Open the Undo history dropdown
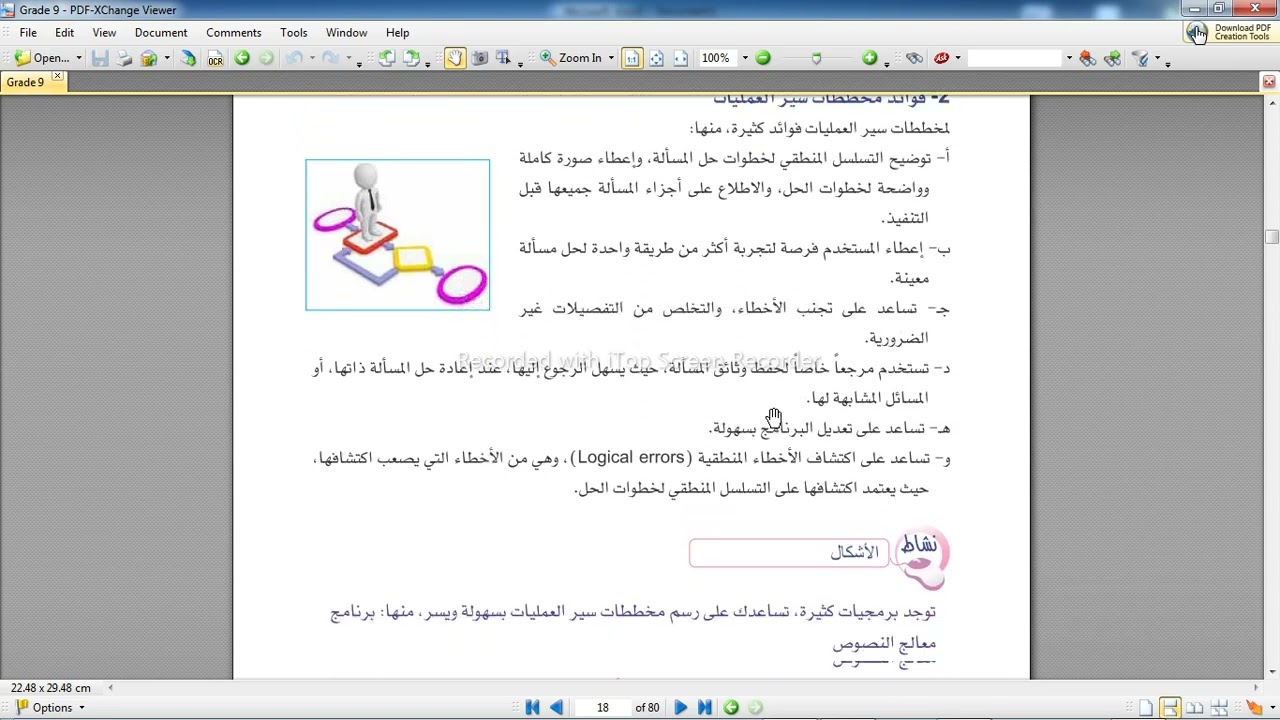Viewport: 1280px width, 720px height. click(311, 58)
